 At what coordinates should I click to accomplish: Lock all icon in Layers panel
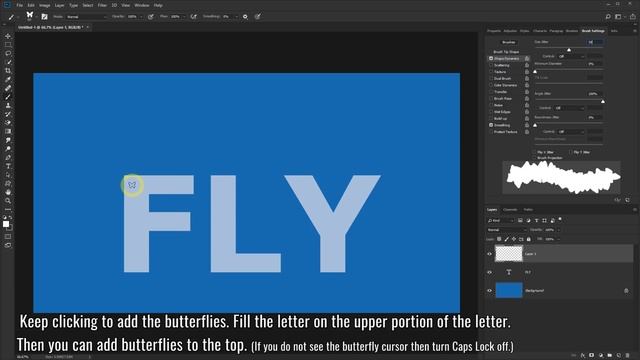click(529, 239)
